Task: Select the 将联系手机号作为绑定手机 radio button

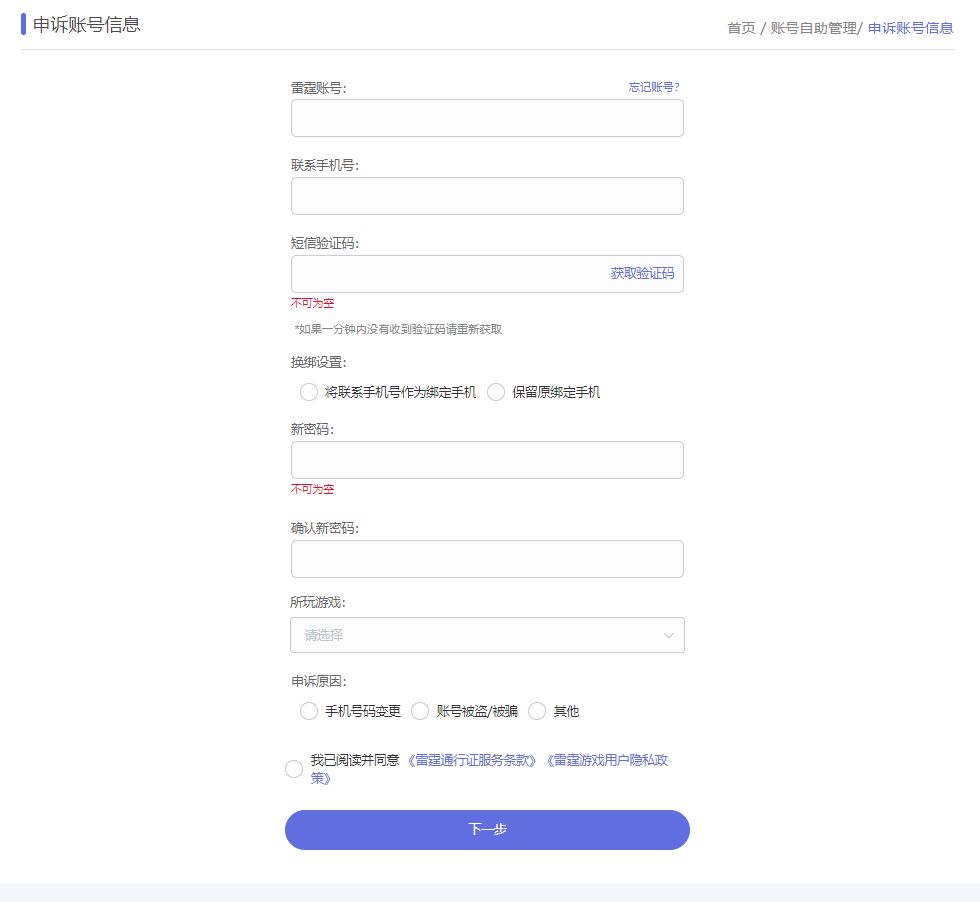Action: point(309,392)
